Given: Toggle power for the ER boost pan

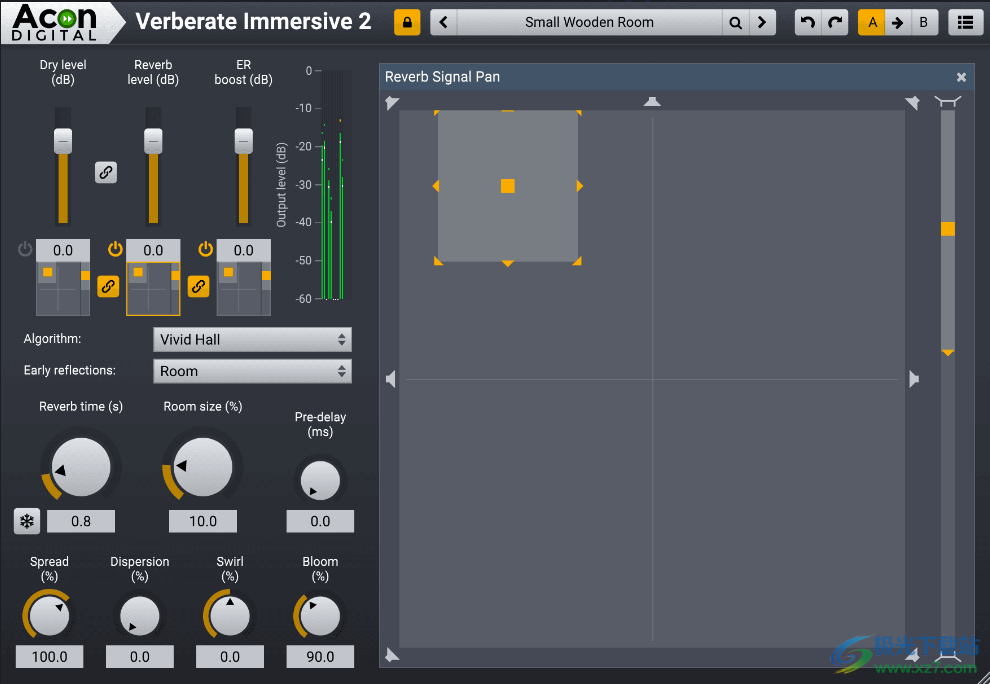Looking at the screenshot, I should [x=205, y=249].
